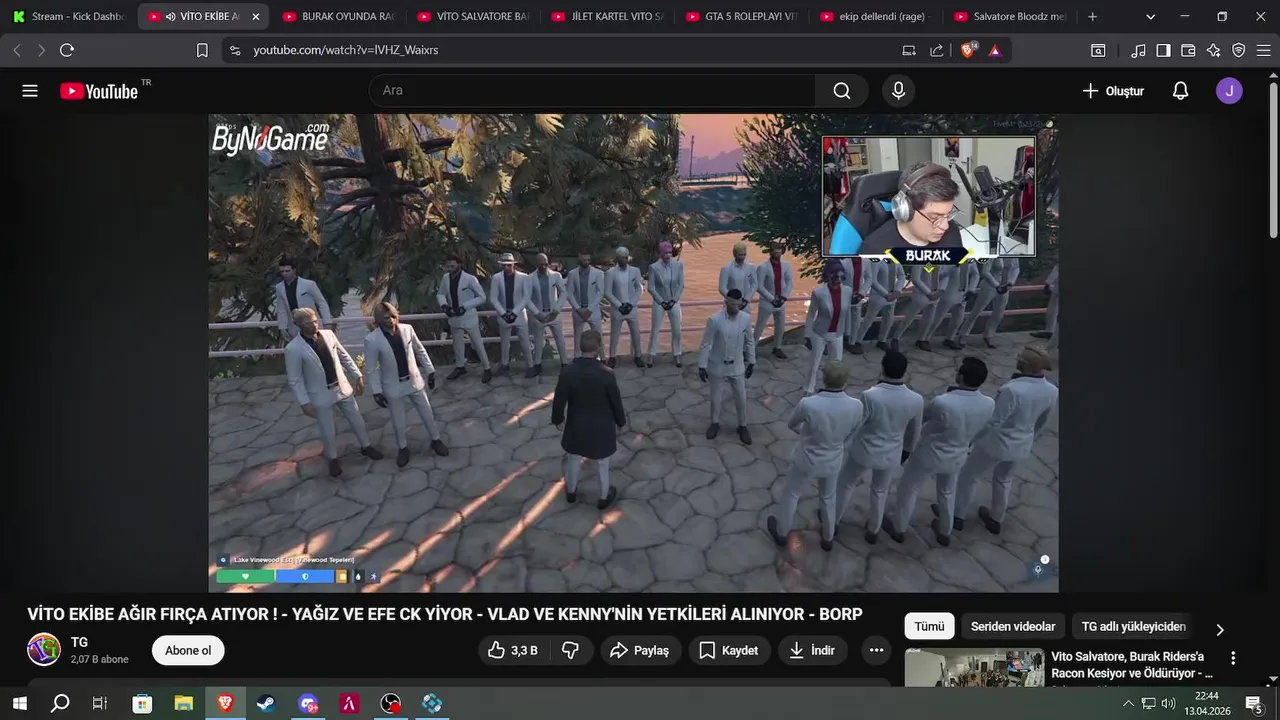Share this page from address bar
Viewport: 1280px width, 720px height.
(937, 50)
